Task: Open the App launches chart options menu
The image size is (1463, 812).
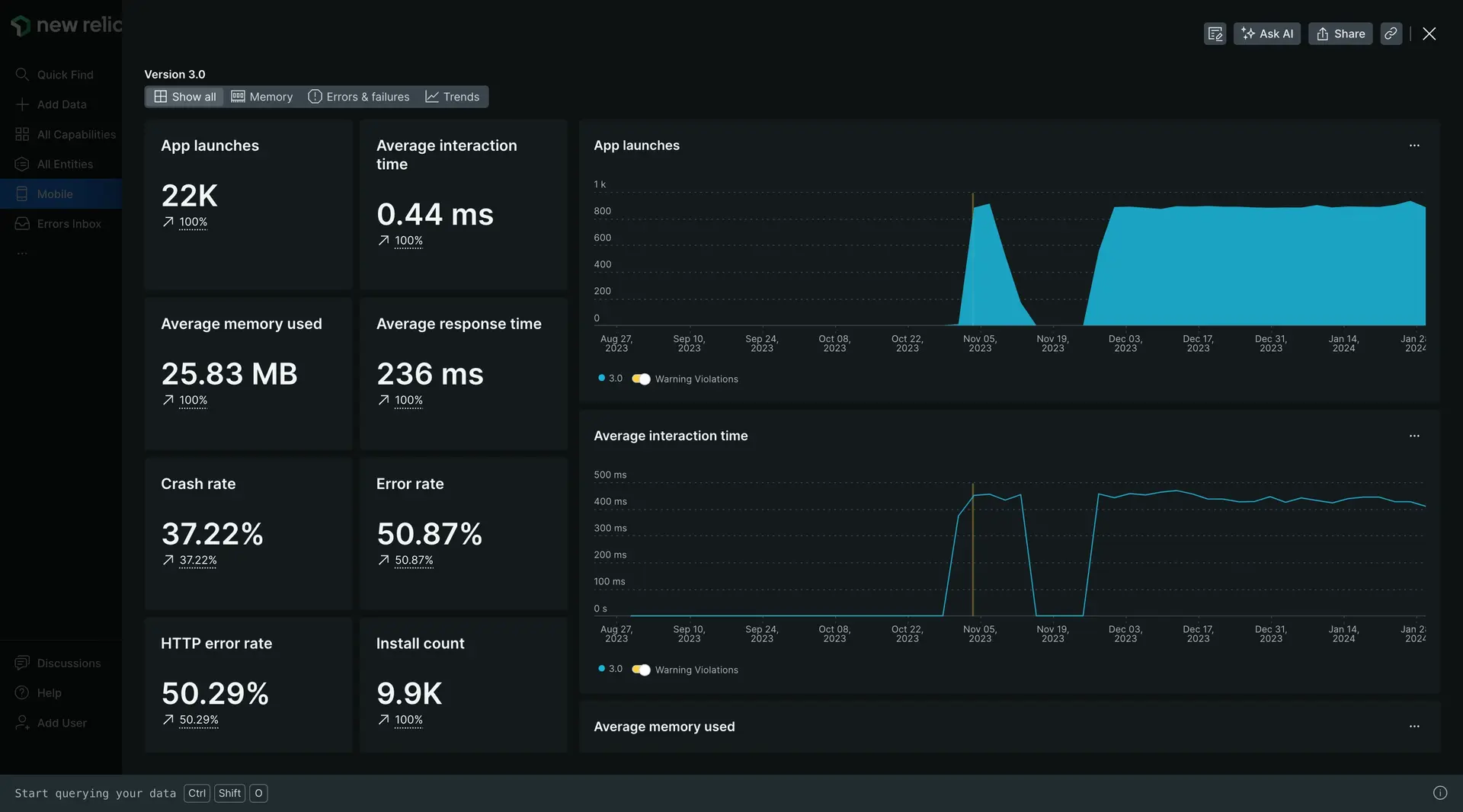Action: (x=1414, y=145)
